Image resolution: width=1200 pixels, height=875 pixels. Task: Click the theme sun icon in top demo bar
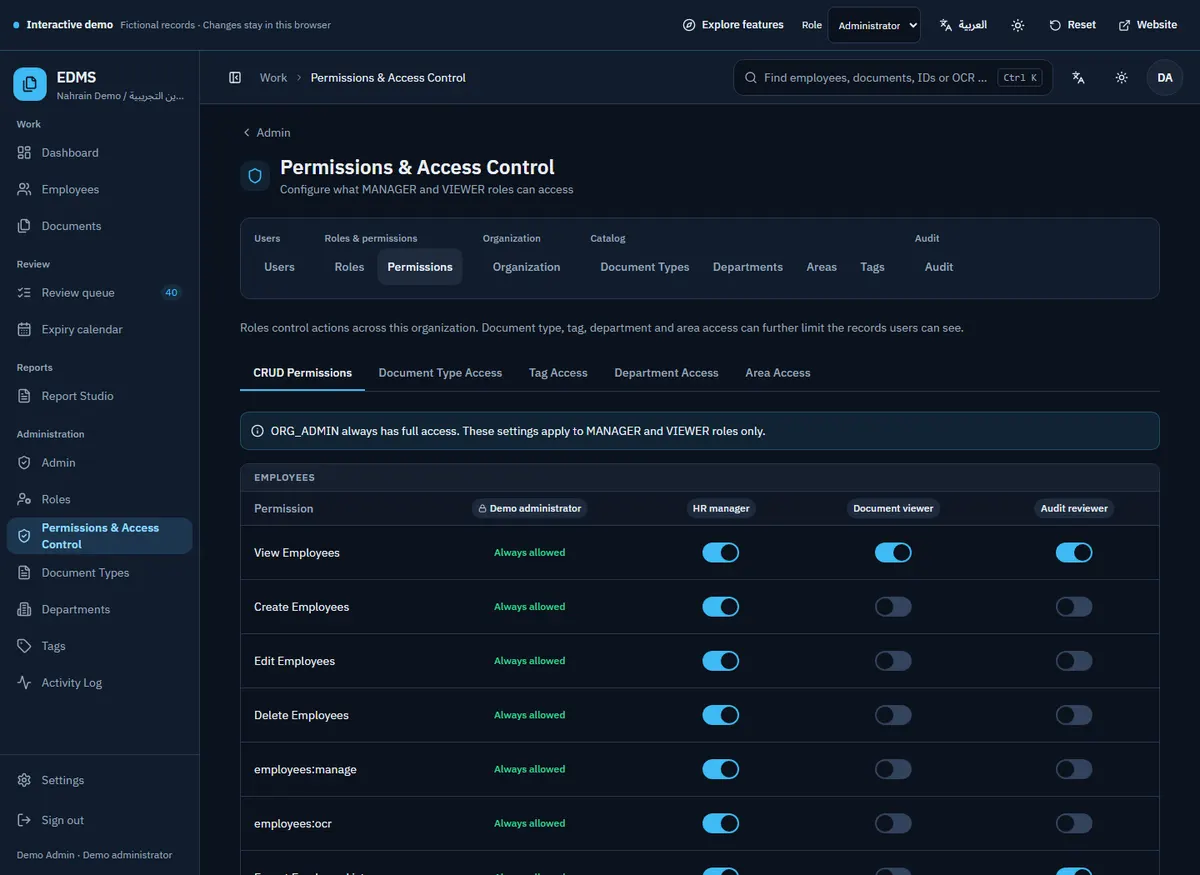tap(1017, 25)
